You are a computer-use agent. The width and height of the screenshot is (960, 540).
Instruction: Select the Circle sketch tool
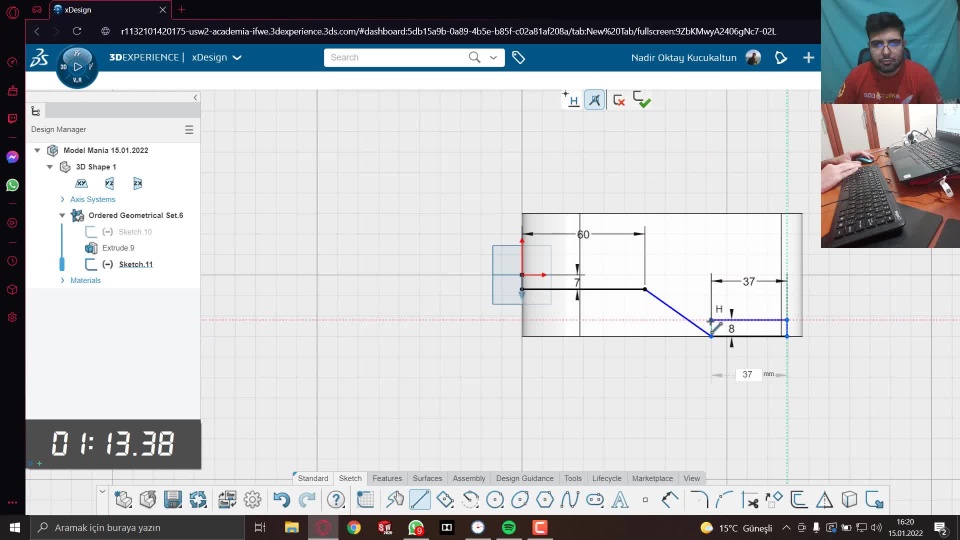pyautogui.click(x=495, y=500)
